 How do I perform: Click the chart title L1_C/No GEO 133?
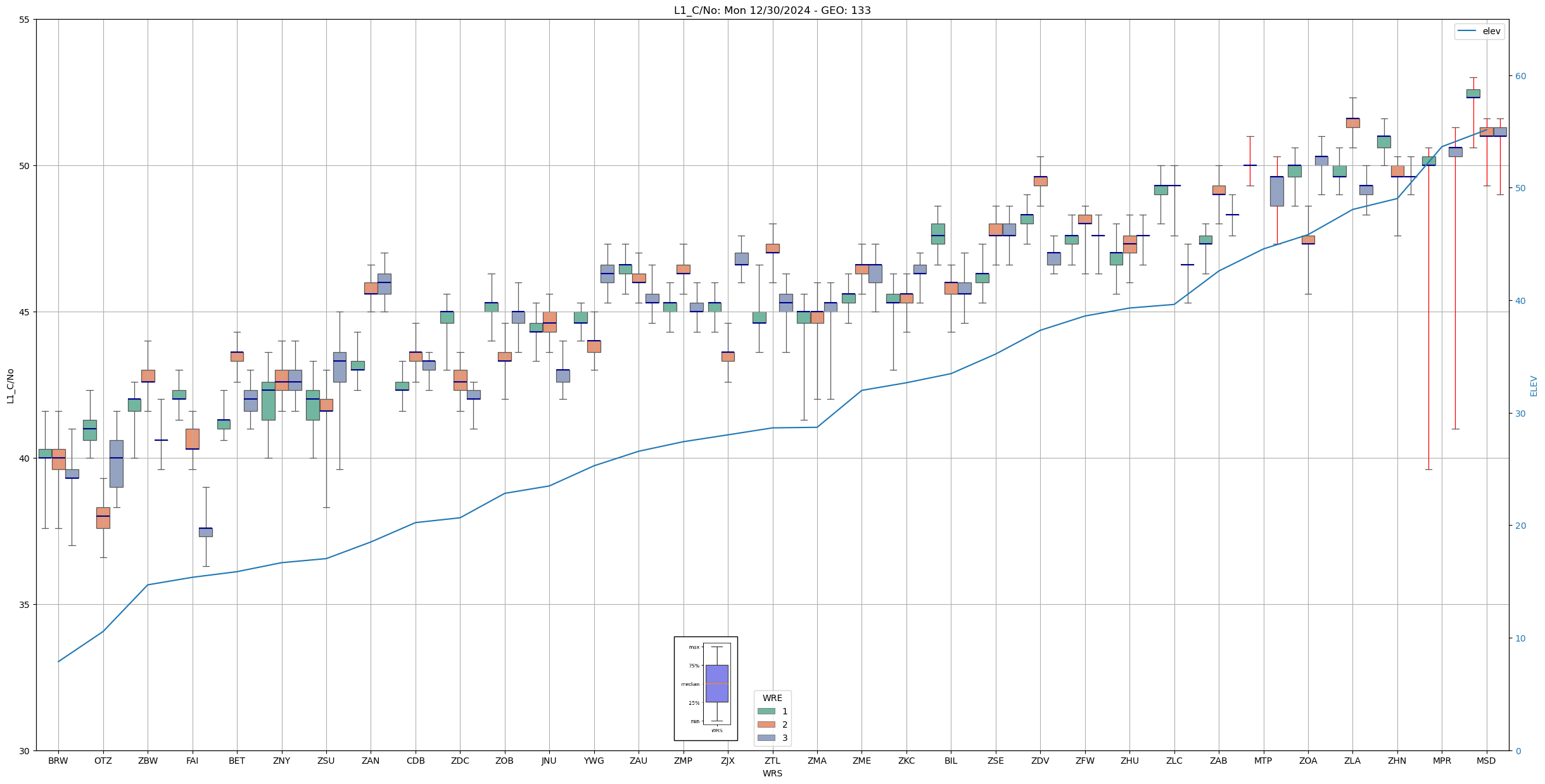[x=772, y=10]
